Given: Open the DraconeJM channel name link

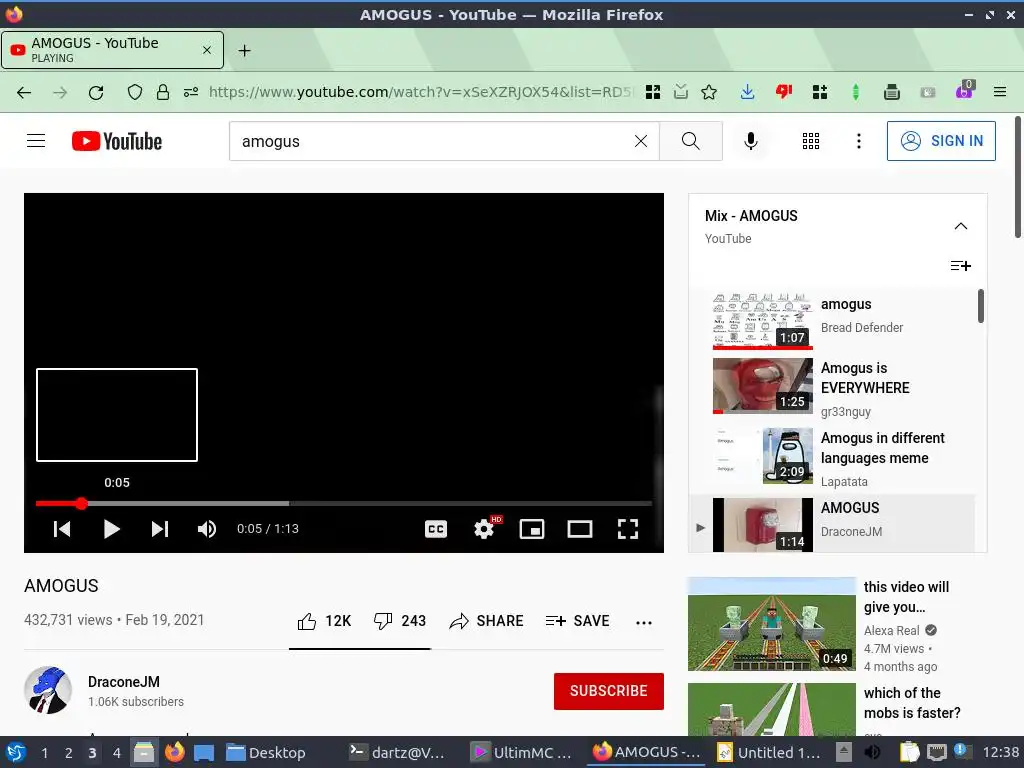Looking at the screenshot, I should pos(124,682).
